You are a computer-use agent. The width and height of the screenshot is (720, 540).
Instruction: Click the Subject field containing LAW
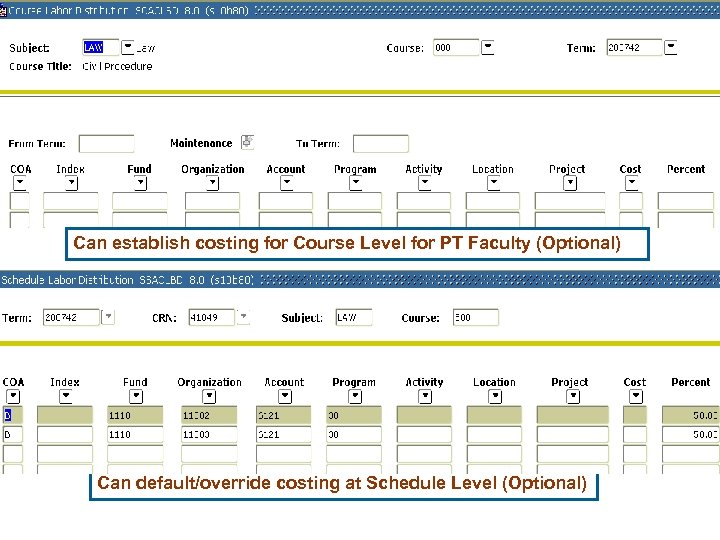[101, 47]
